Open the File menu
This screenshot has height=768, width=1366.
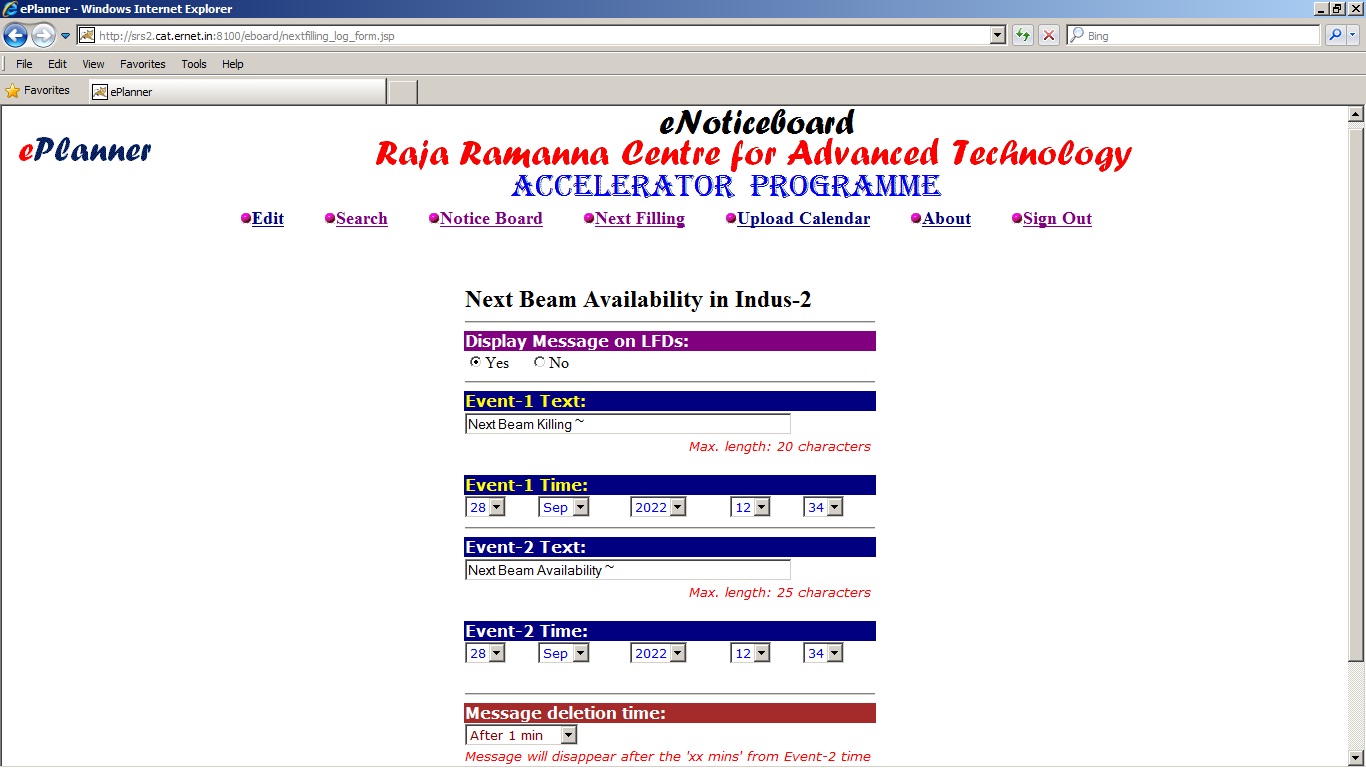tap(24, 64)
